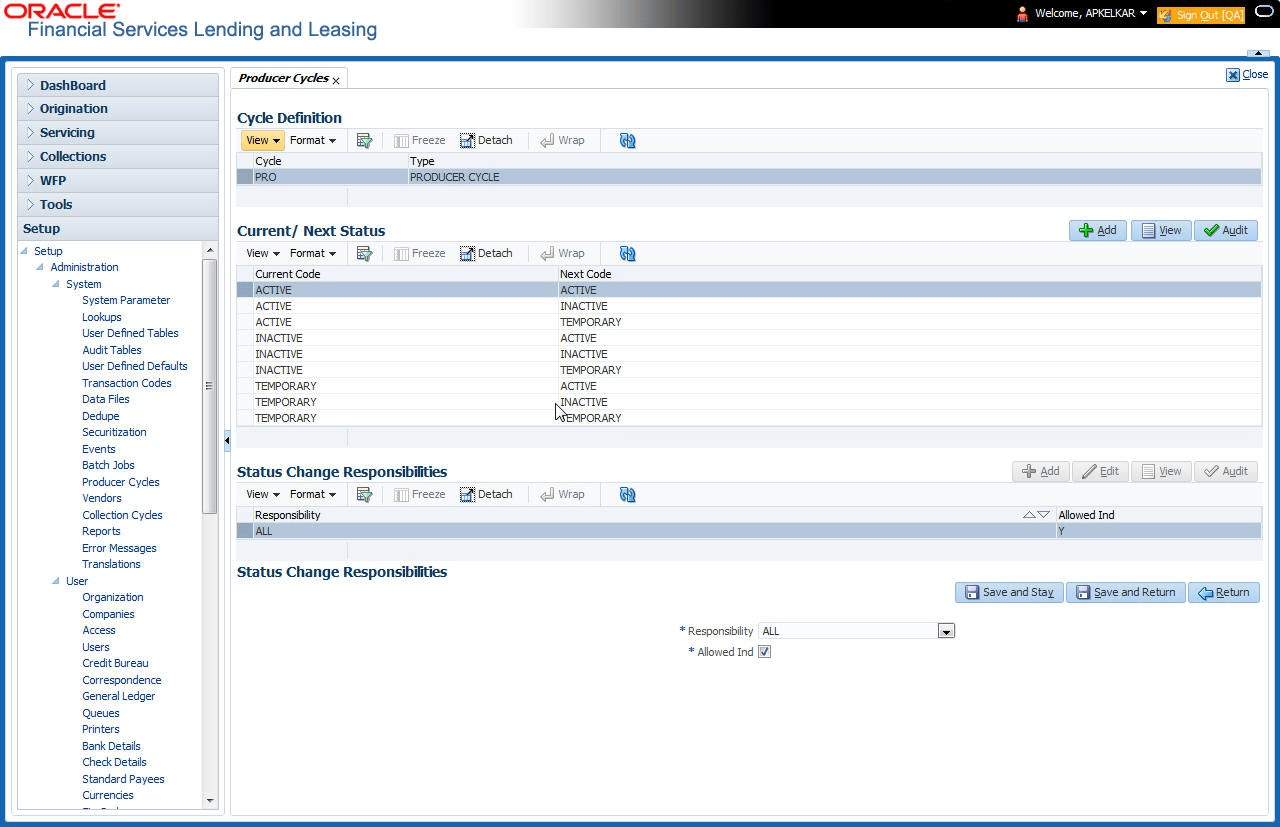This screenshot has width=1280, height=827.
Task: Click Query by Example icon in Current/Next Status
Action: (364, 254)
